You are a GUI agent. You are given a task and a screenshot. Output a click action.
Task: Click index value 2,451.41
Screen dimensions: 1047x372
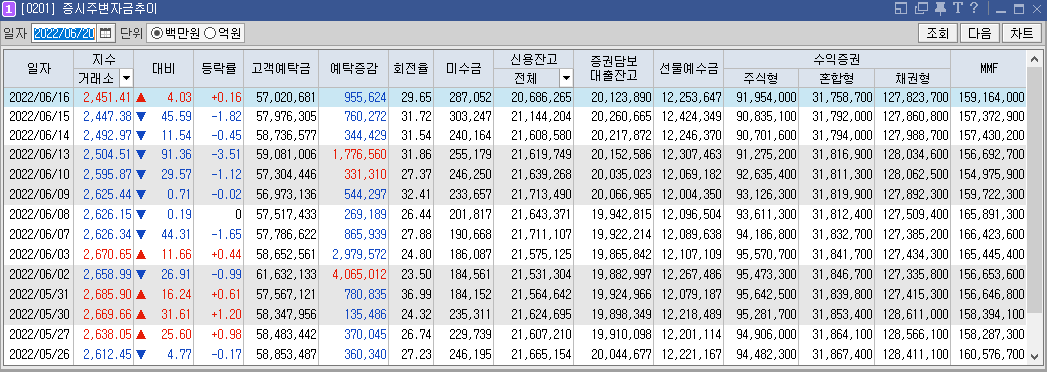point(107,97)
